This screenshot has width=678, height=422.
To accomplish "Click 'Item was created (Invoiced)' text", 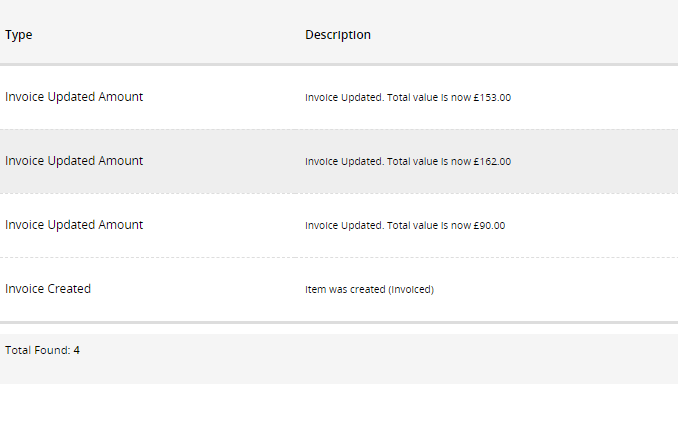I will point(369,289).
